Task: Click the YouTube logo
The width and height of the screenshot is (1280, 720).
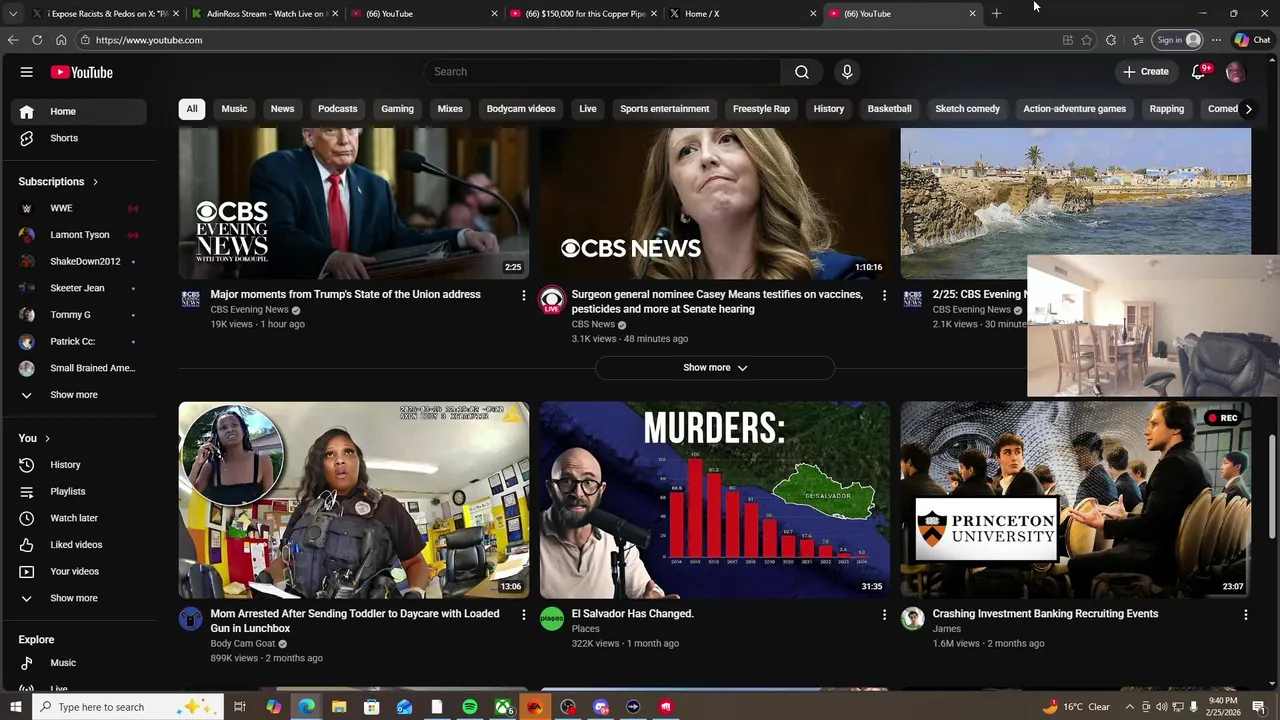Action: [x=82, y=72]
